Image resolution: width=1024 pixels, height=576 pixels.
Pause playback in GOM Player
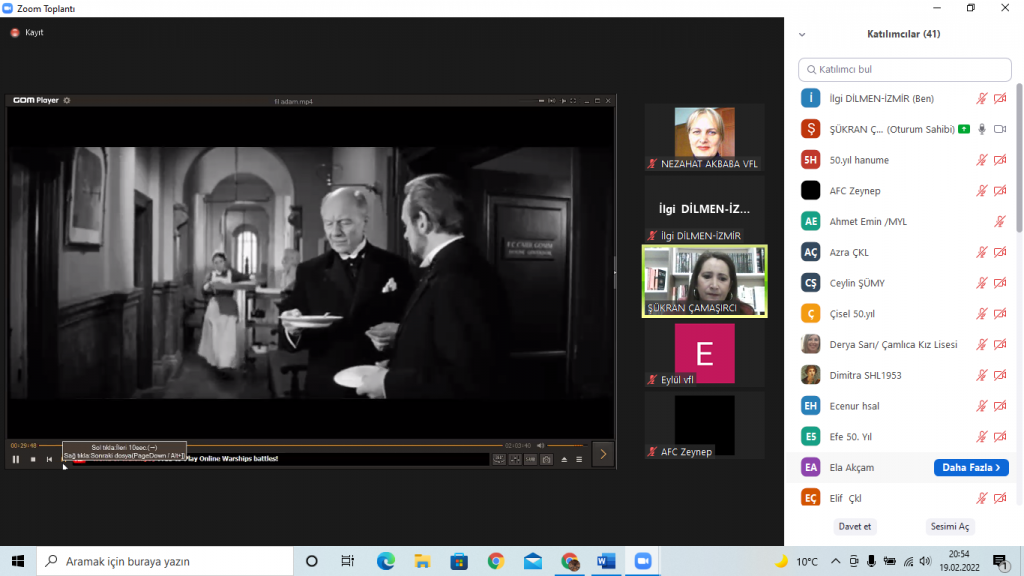click(15, 459)
